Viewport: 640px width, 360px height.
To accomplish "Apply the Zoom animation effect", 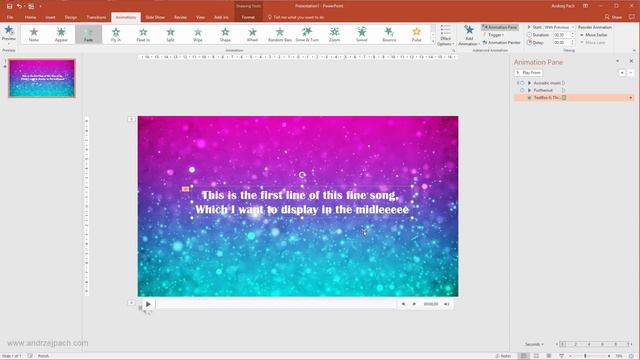I will (335, 34).
